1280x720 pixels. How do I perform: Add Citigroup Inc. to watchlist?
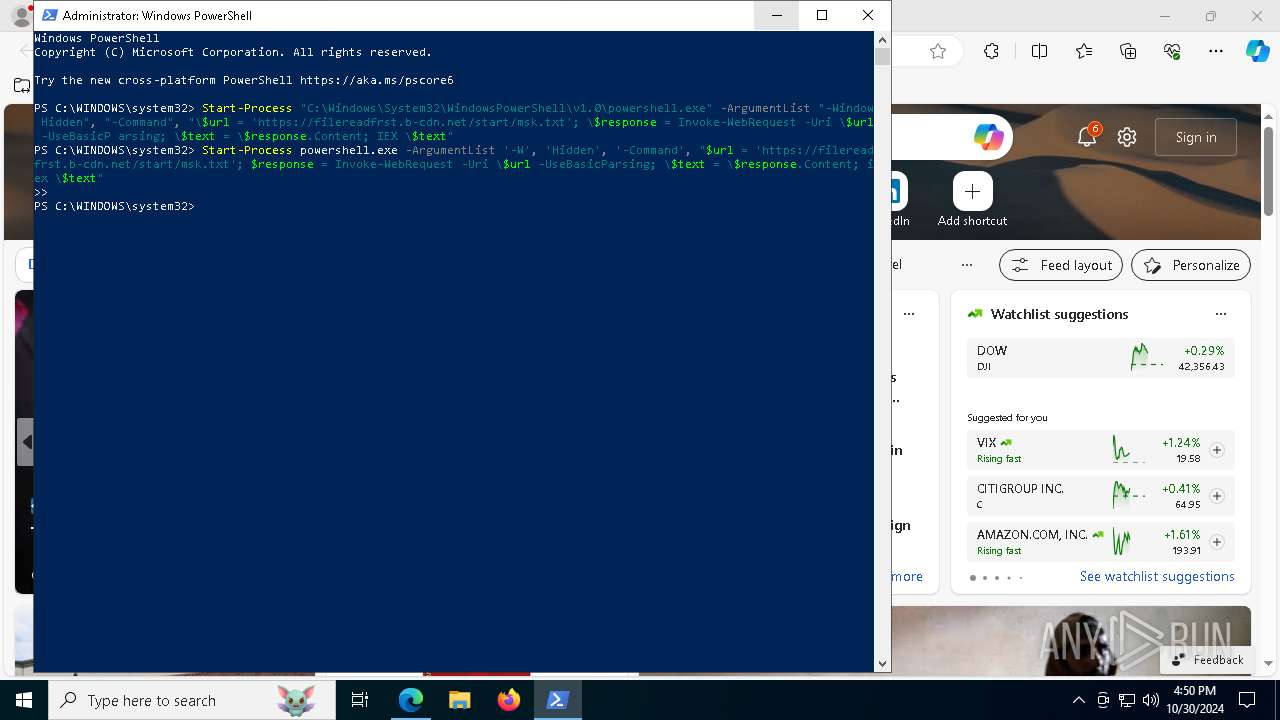(x=1217, y=496)
